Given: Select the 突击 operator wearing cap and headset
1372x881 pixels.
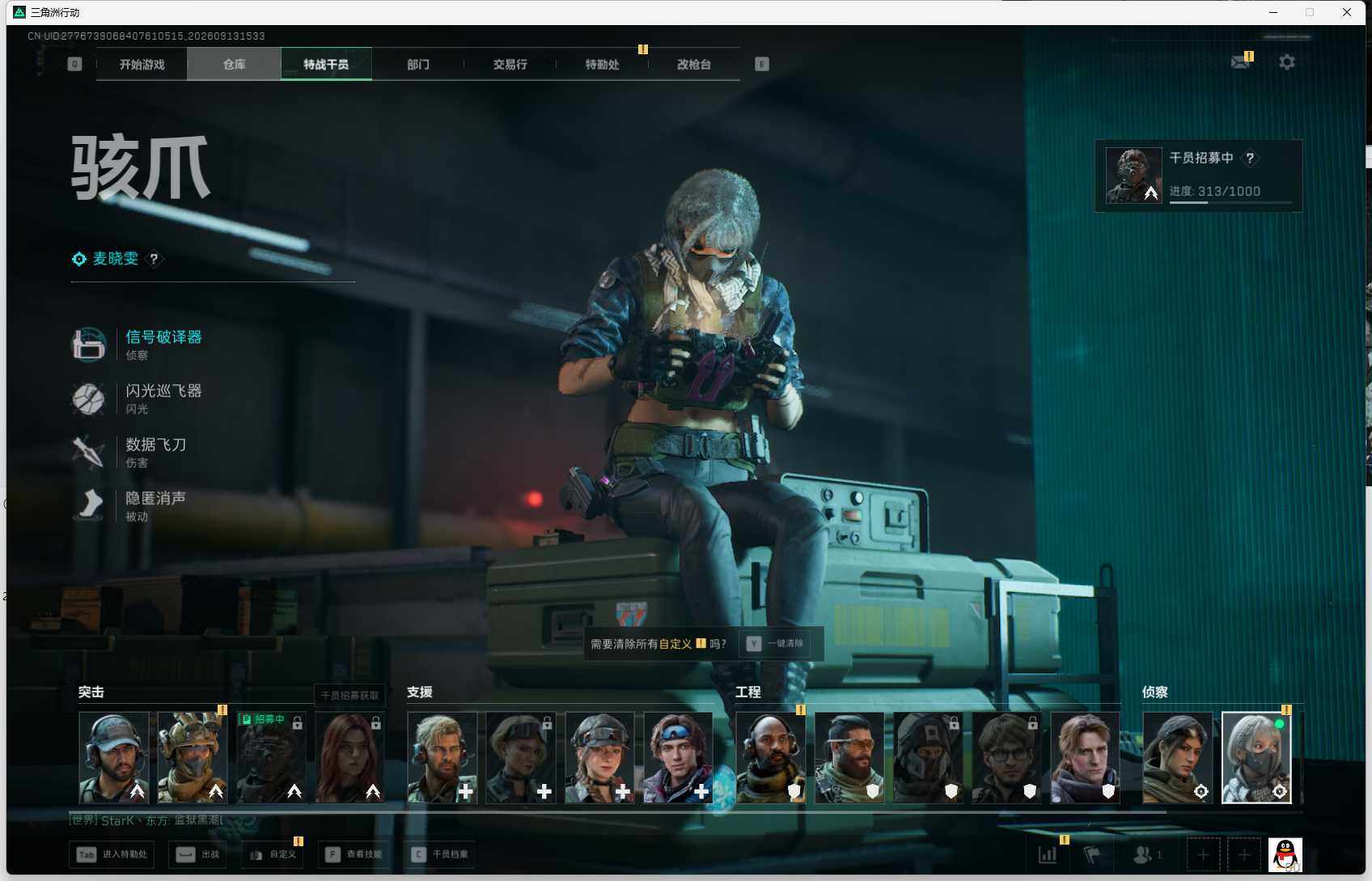Looking at the screenshot, I should pos(114,757).
